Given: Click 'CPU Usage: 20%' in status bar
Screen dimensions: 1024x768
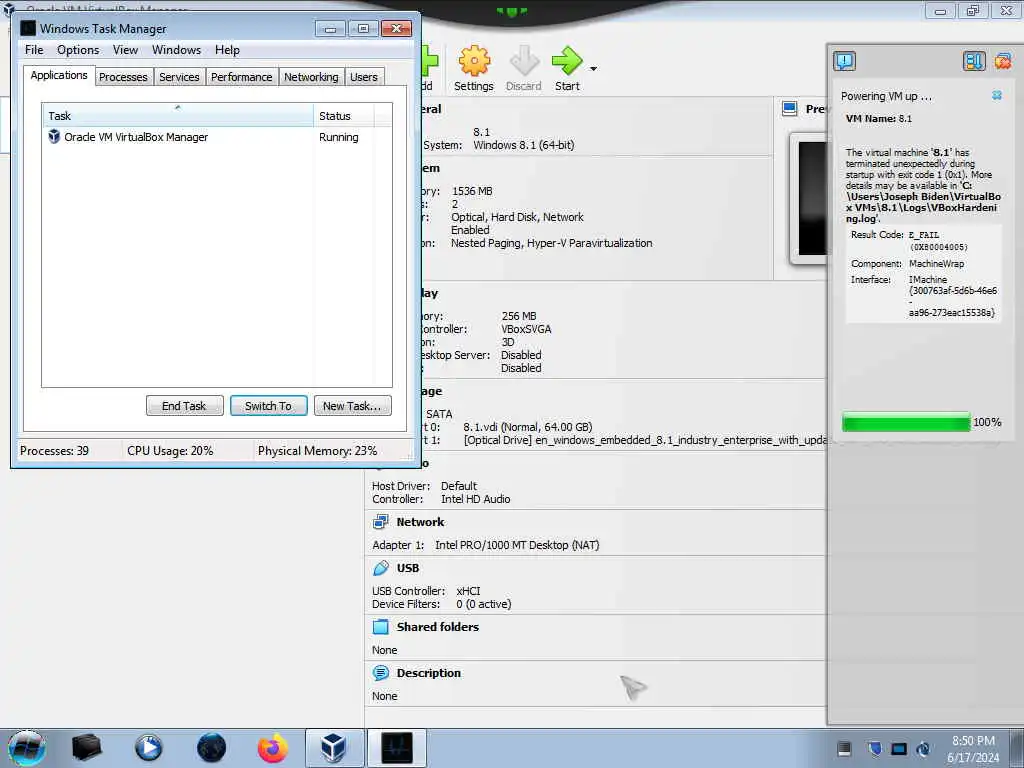Looking at the screenshot, I should point(170,451).
